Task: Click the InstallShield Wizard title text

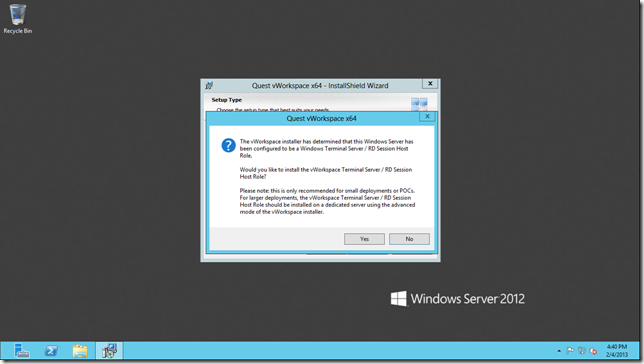Action: point(320,85)
